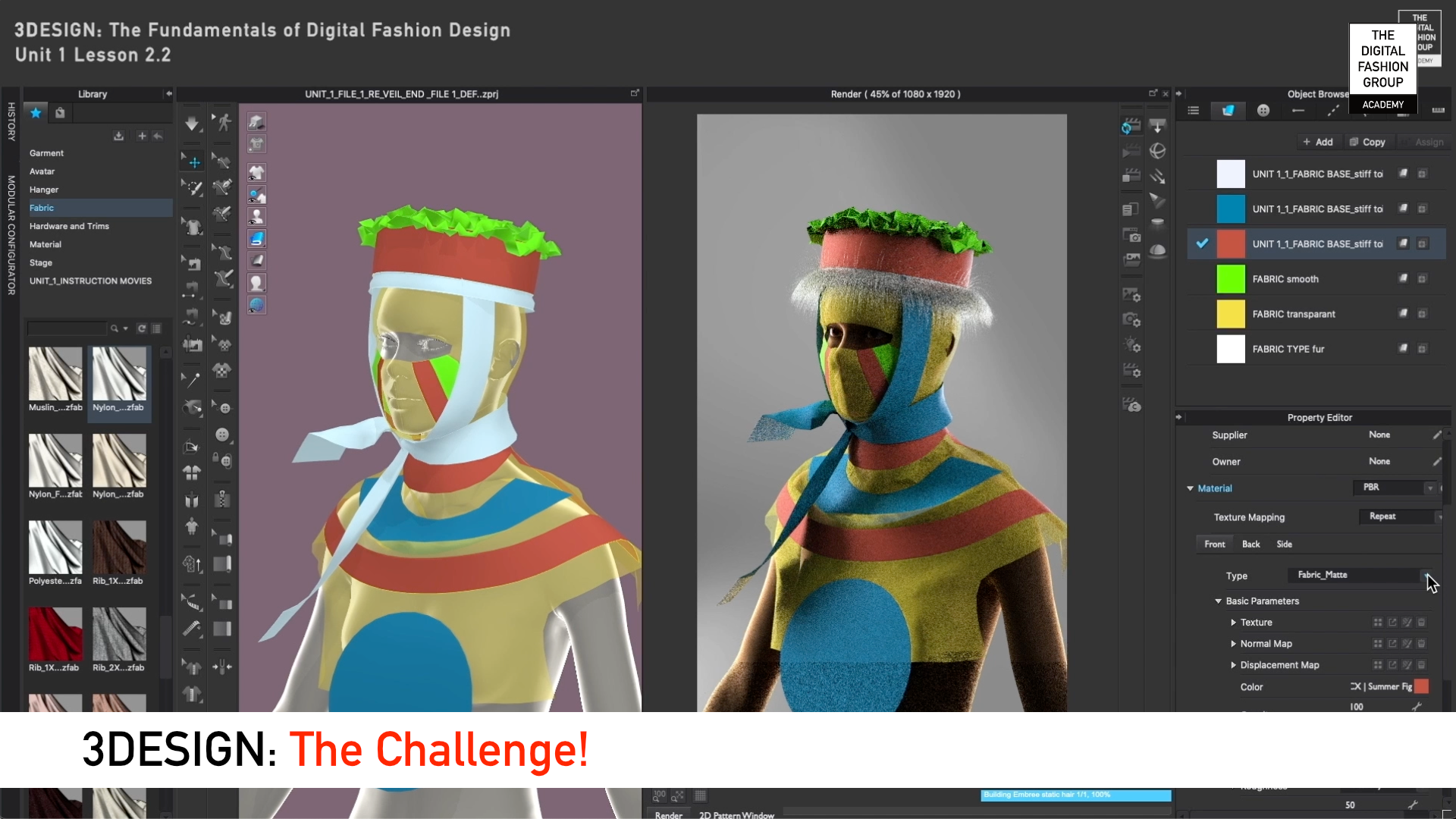Start interactive render sync icon

tap(1131, 125)
